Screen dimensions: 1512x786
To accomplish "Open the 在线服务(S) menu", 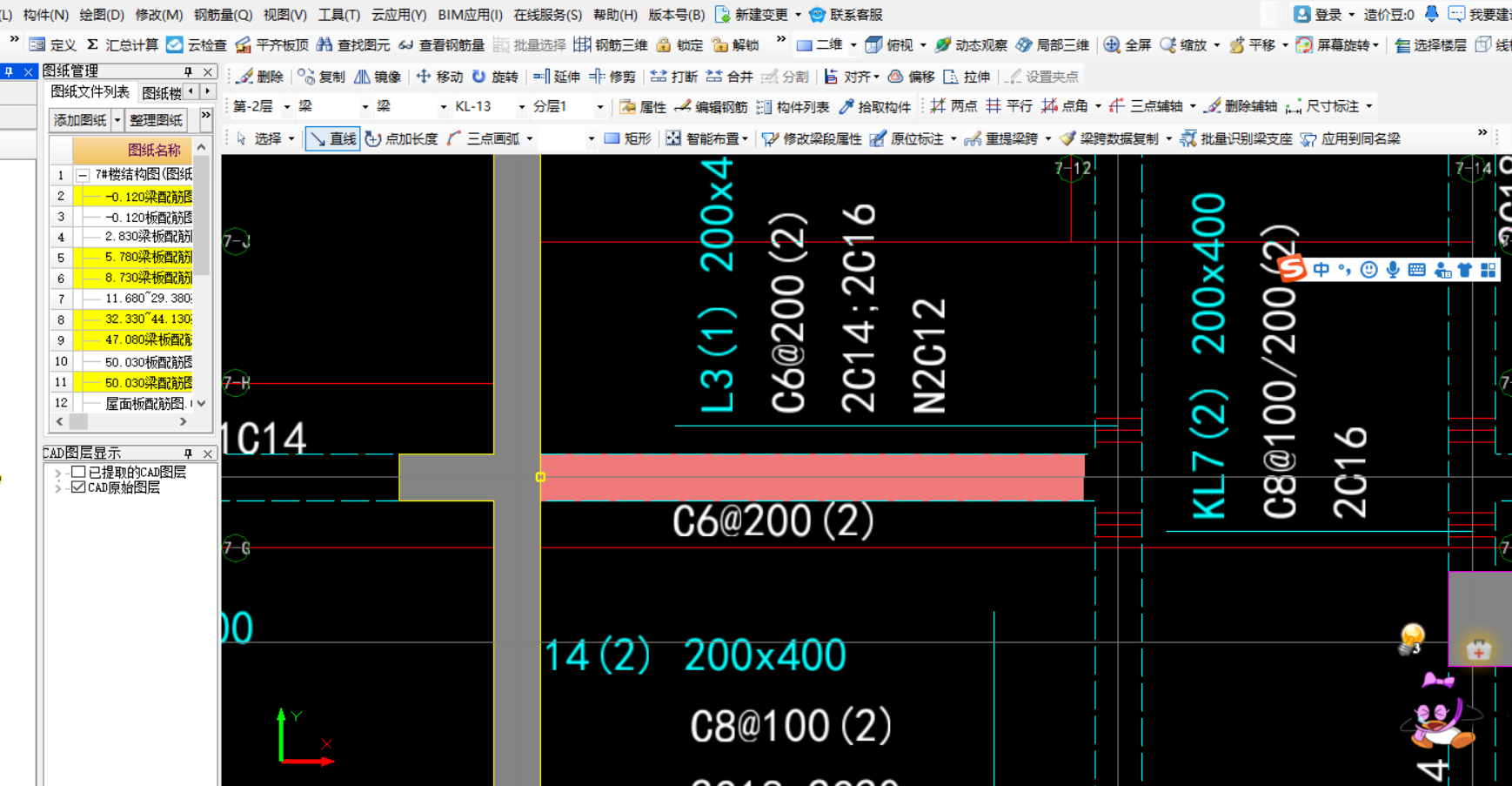I will click(547, 15).
